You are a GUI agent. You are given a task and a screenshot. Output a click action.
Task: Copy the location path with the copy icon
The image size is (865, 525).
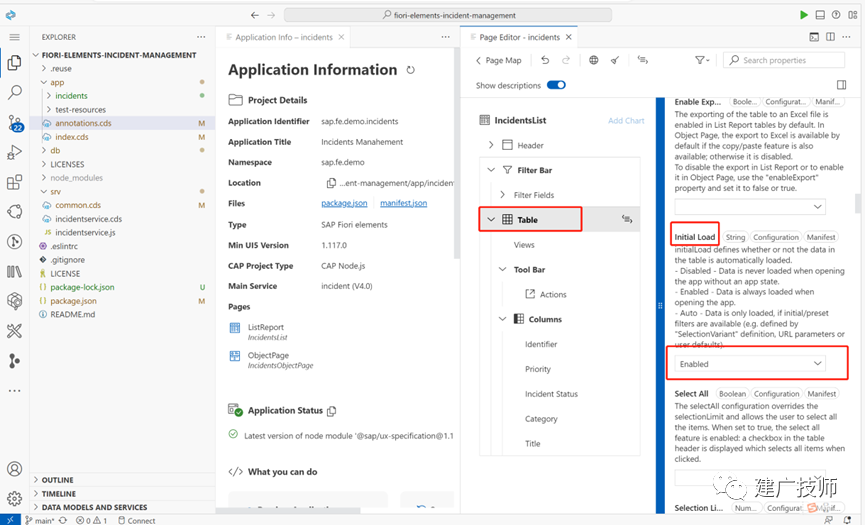click(x=331, y=183)
